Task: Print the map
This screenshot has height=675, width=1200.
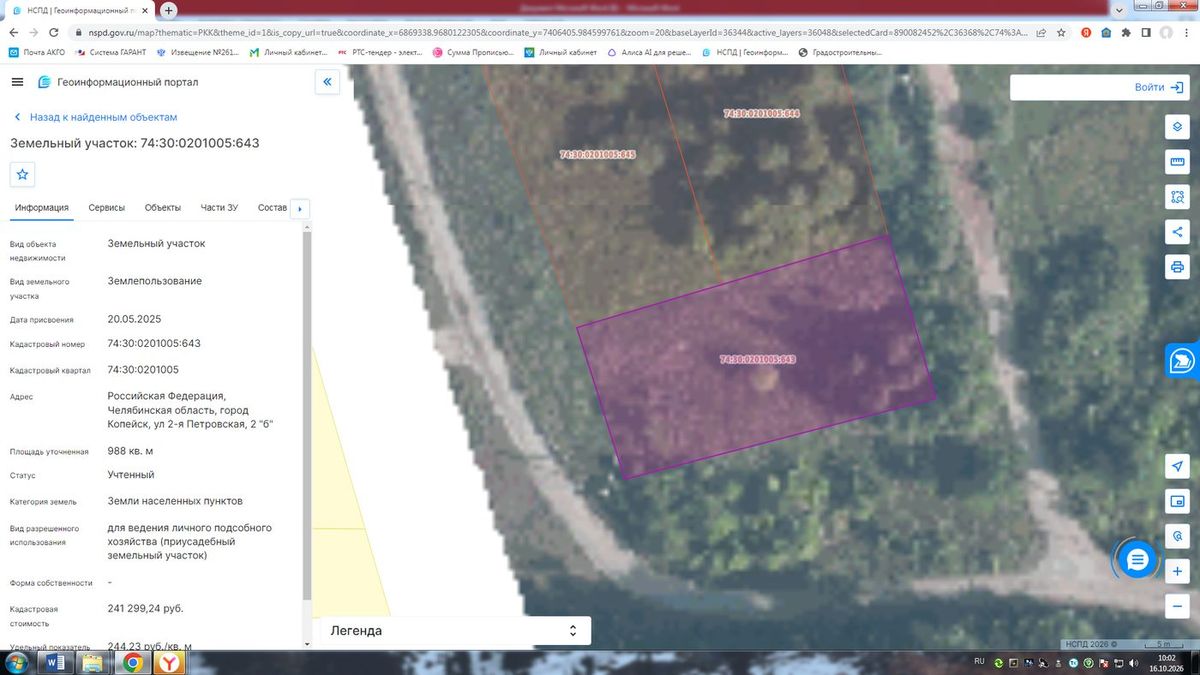Action: pos(1177,267)
